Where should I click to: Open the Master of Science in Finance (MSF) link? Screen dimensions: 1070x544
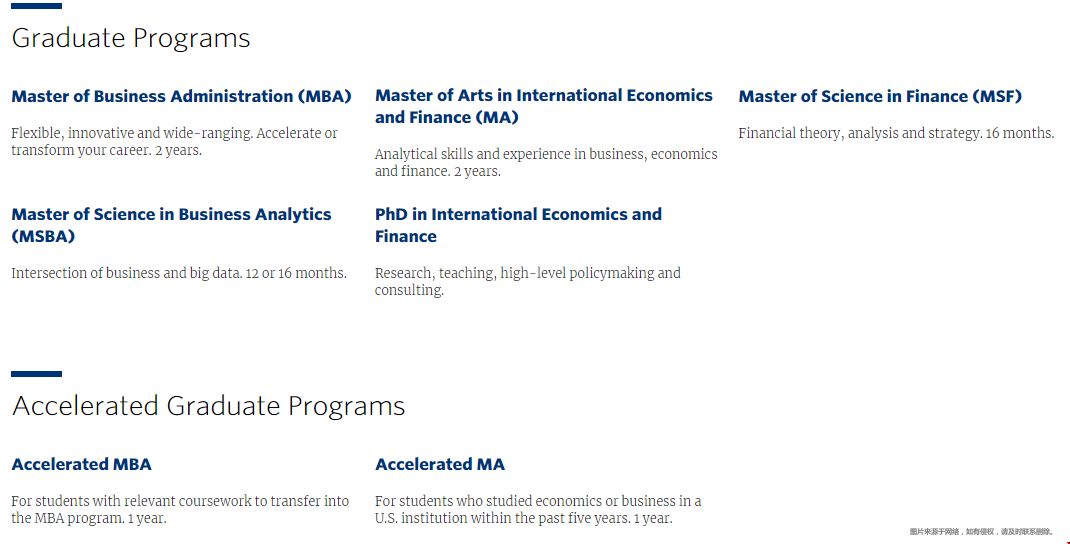pos(880,96)
